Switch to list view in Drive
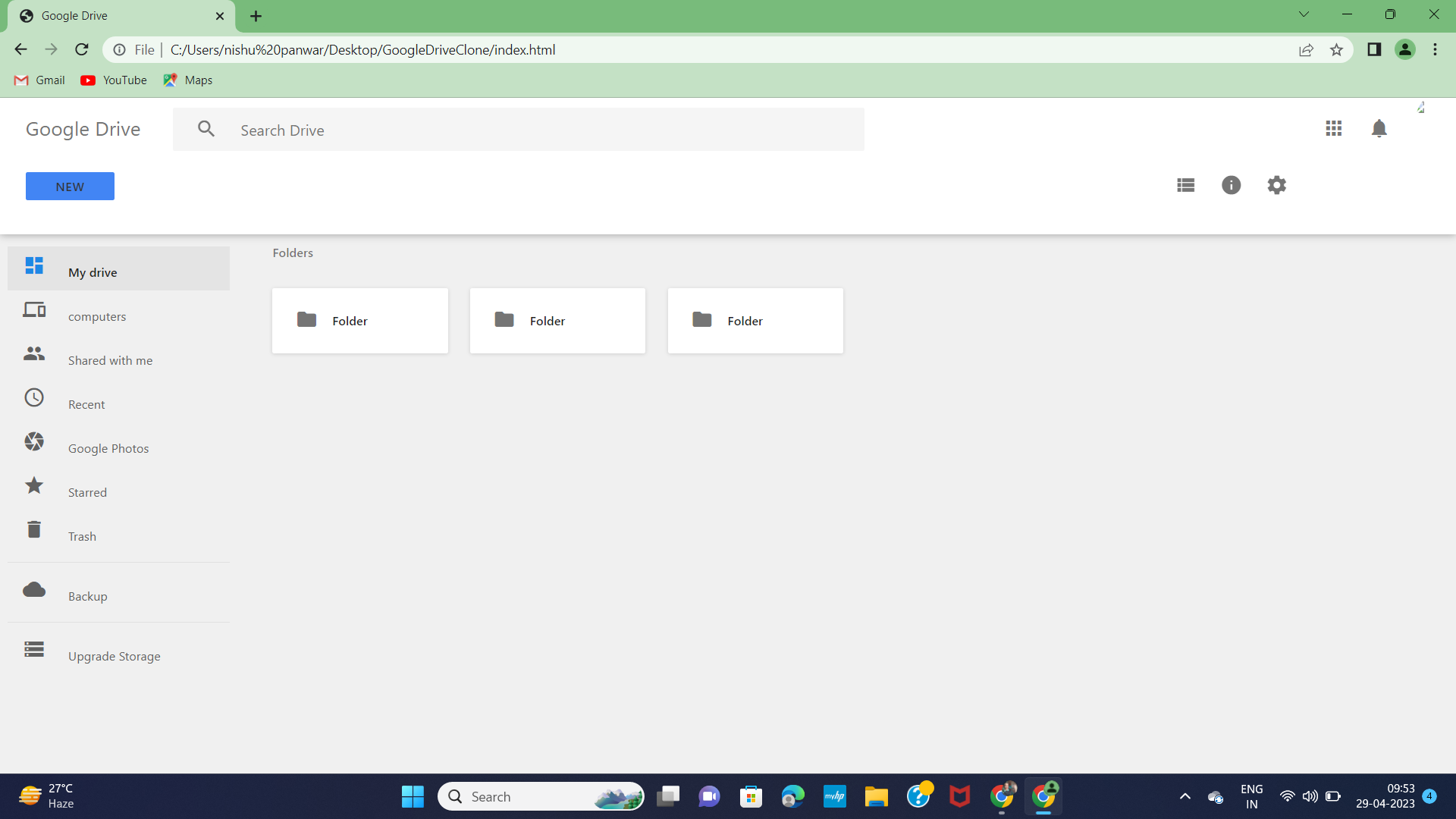 pyautogui.click(x=1185, y=185)
